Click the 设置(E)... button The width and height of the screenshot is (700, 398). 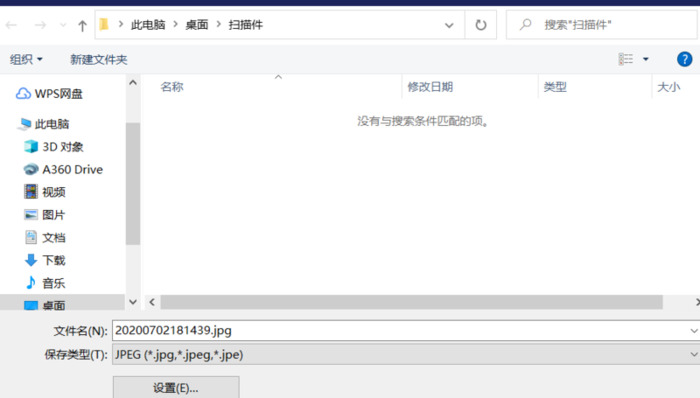coord(176,387)
